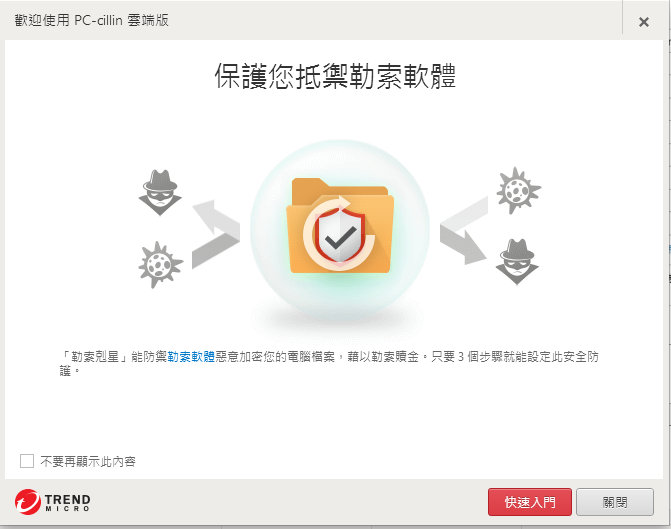Click the bottom-right hacker figure icon

click(x=517, y=262)
